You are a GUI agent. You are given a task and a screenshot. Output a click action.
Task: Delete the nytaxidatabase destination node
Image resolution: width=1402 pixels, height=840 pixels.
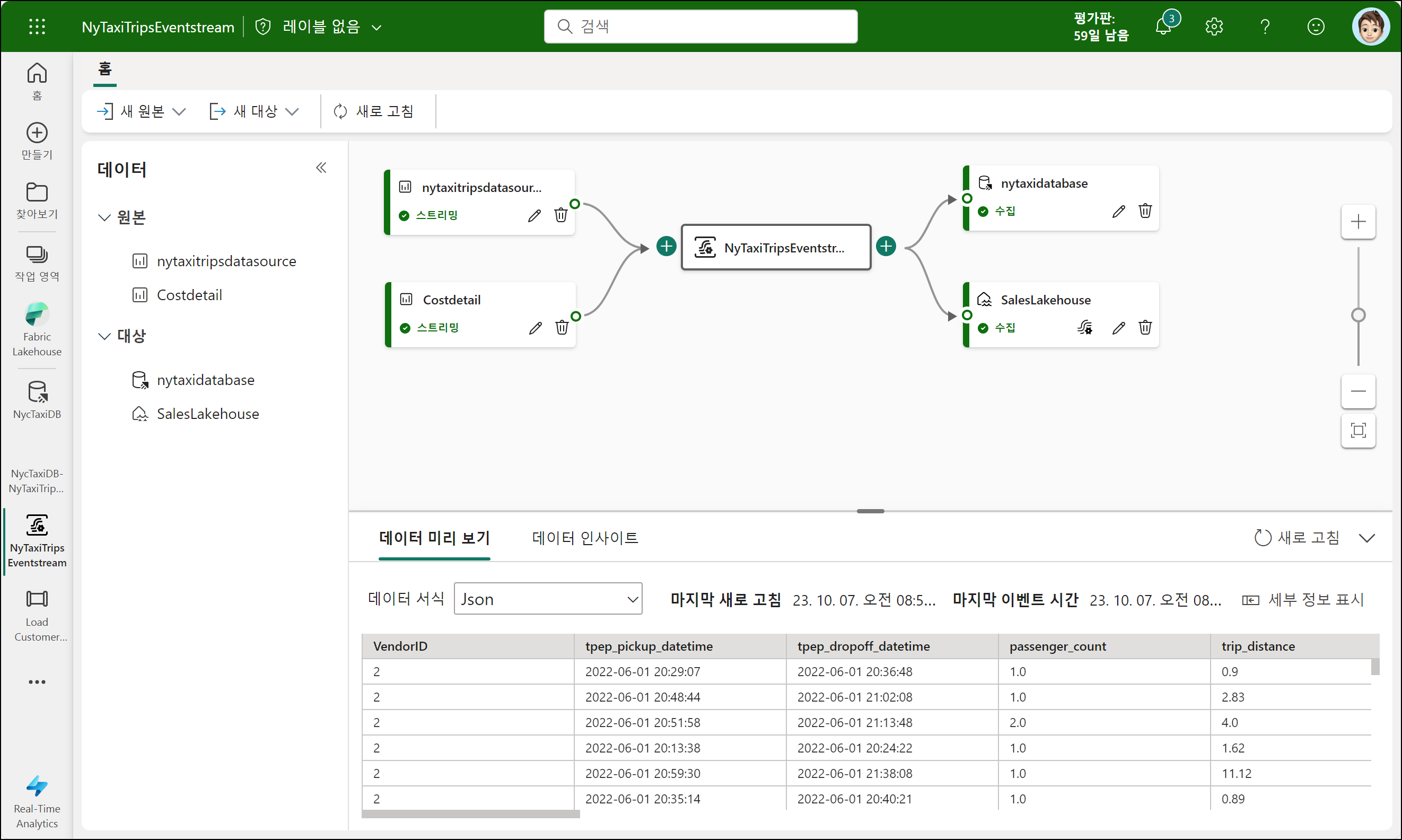1144,211
